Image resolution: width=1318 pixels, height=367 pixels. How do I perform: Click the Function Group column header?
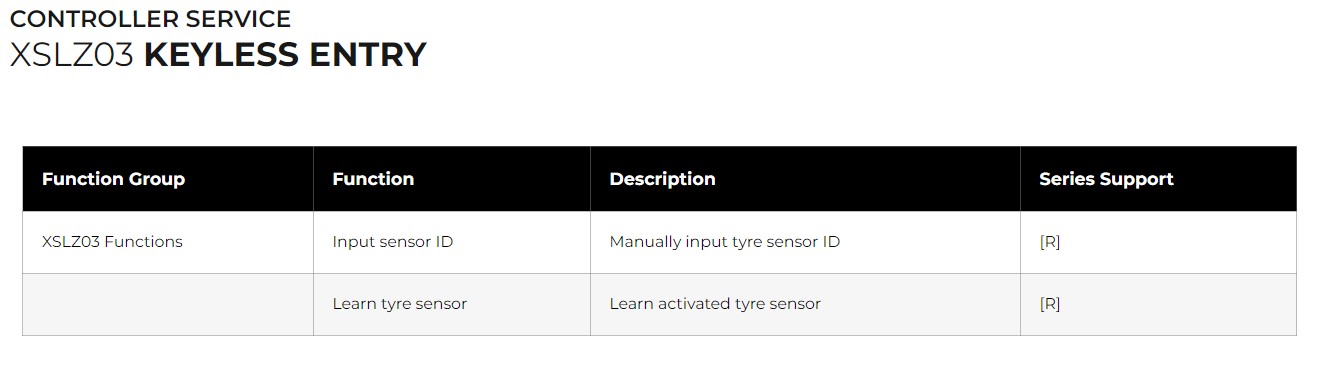tap(113, 179)
